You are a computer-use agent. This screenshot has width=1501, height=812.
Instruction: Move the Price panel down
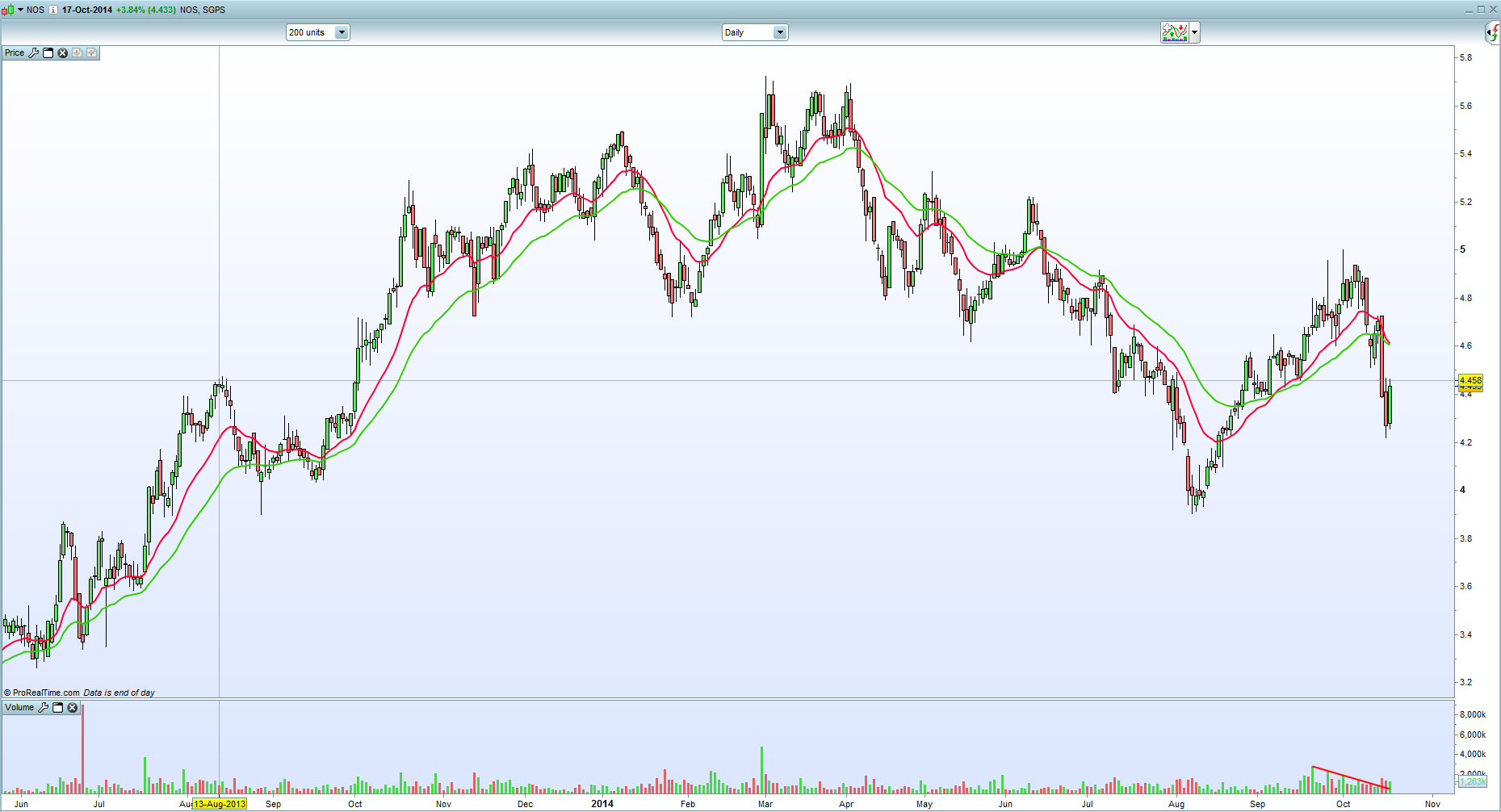click(78, 52)
